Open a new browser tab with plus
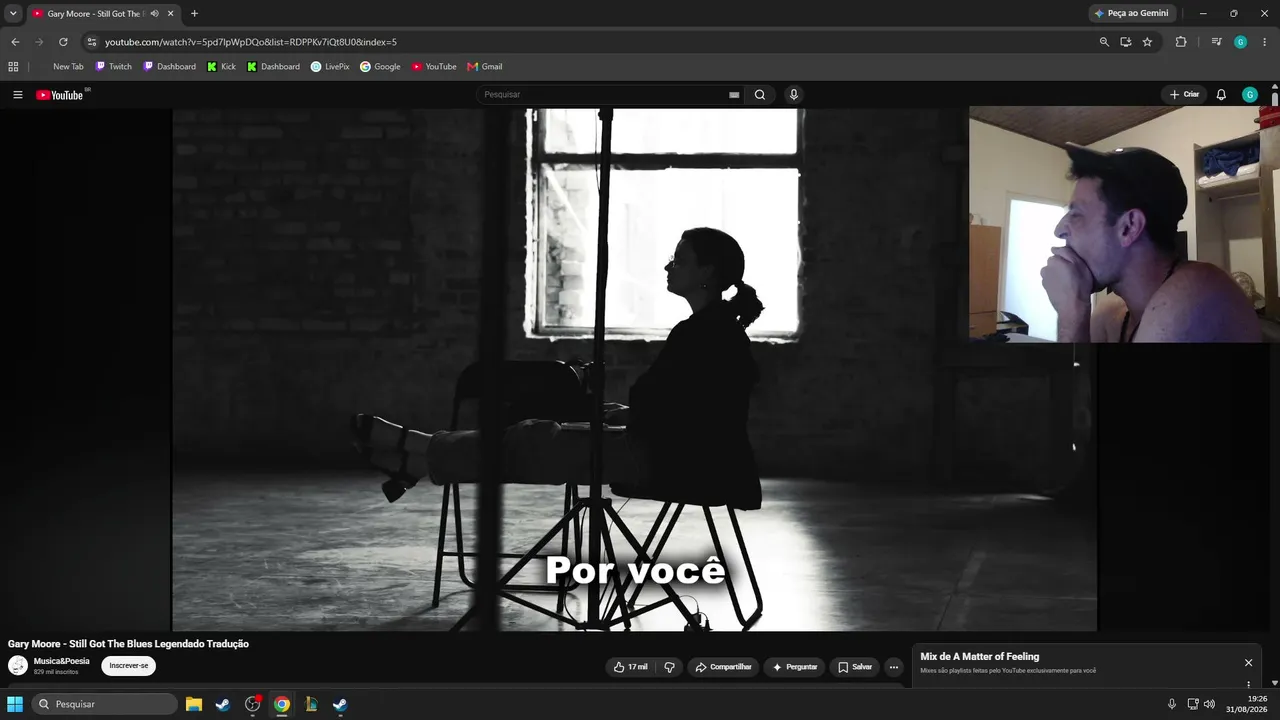The height and width of the screenshot is (720, 1280). click(194, 14)
